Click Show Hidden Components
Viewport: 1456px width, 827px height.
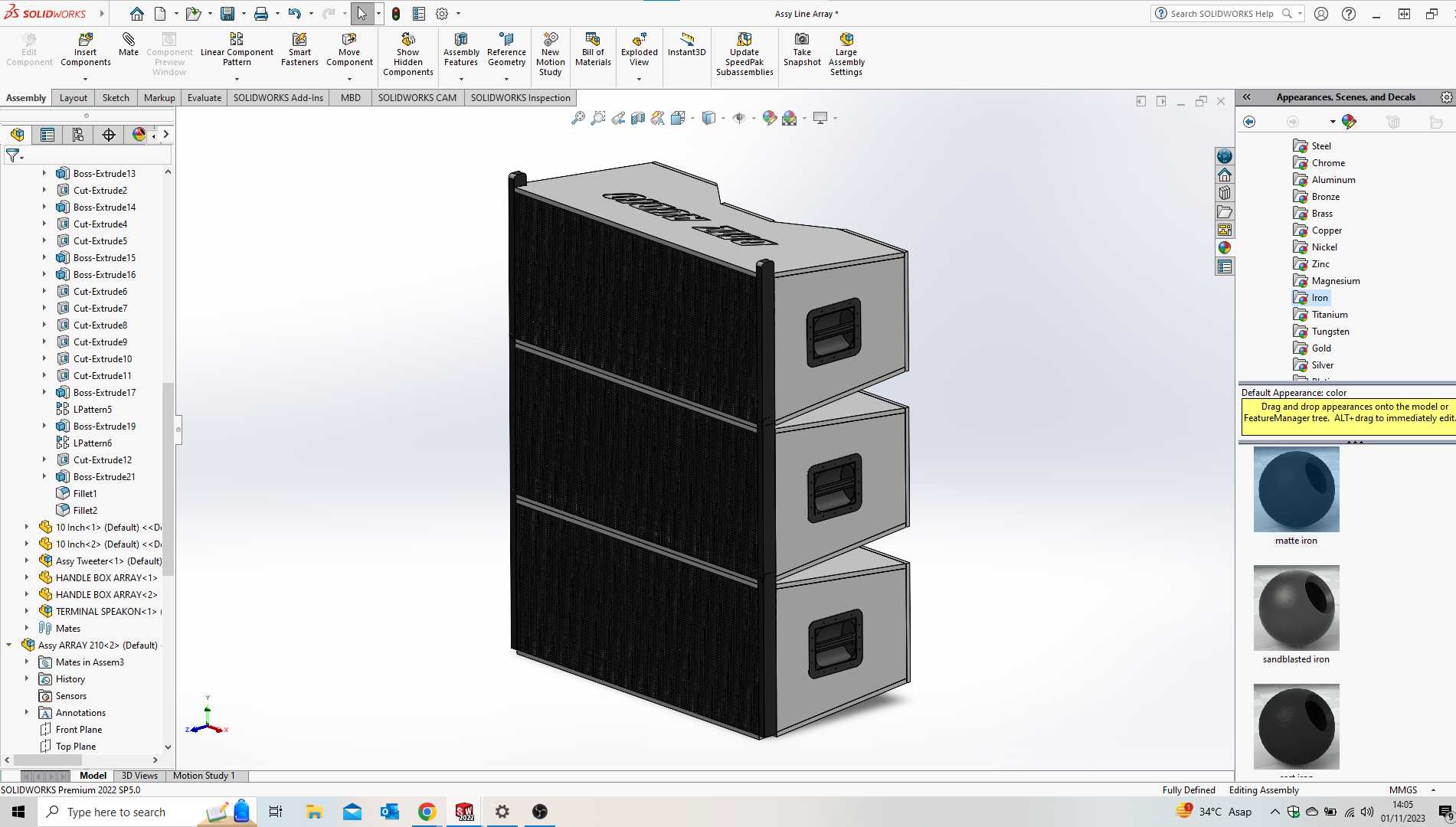point(408,54)
